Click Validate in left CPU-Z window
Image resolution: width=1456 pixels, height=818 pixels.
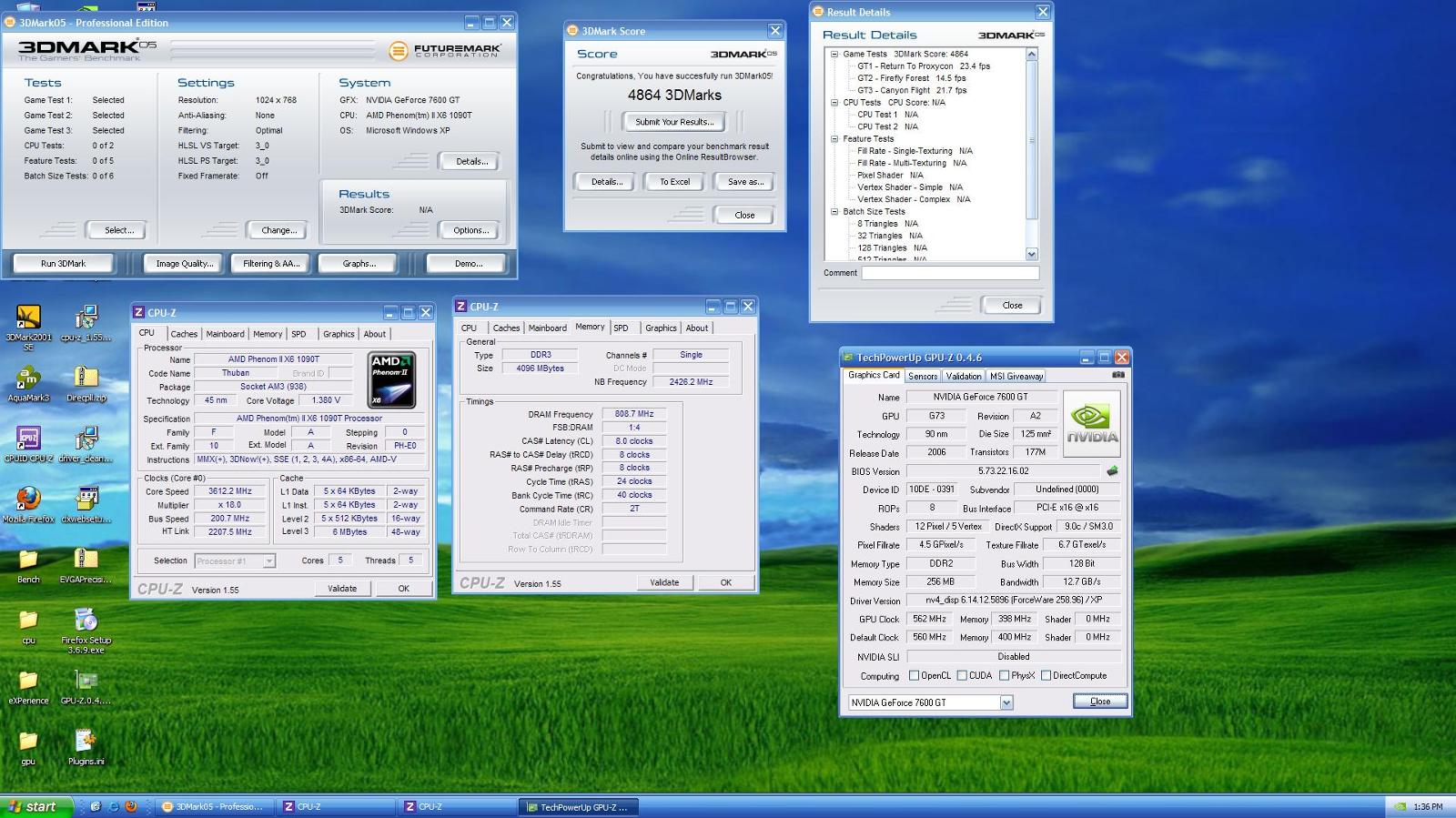(x=342, y=588)
